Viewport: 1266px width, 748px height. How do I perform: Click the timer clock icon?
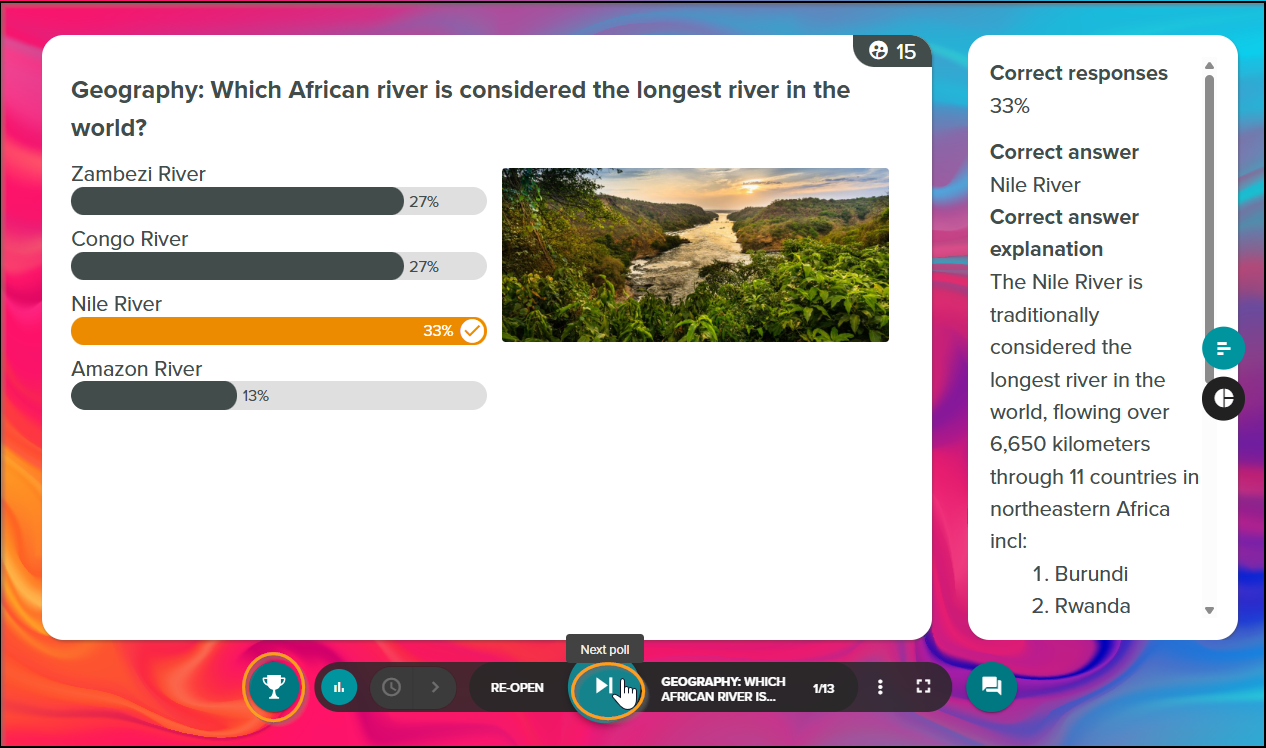tap(392, 687)
